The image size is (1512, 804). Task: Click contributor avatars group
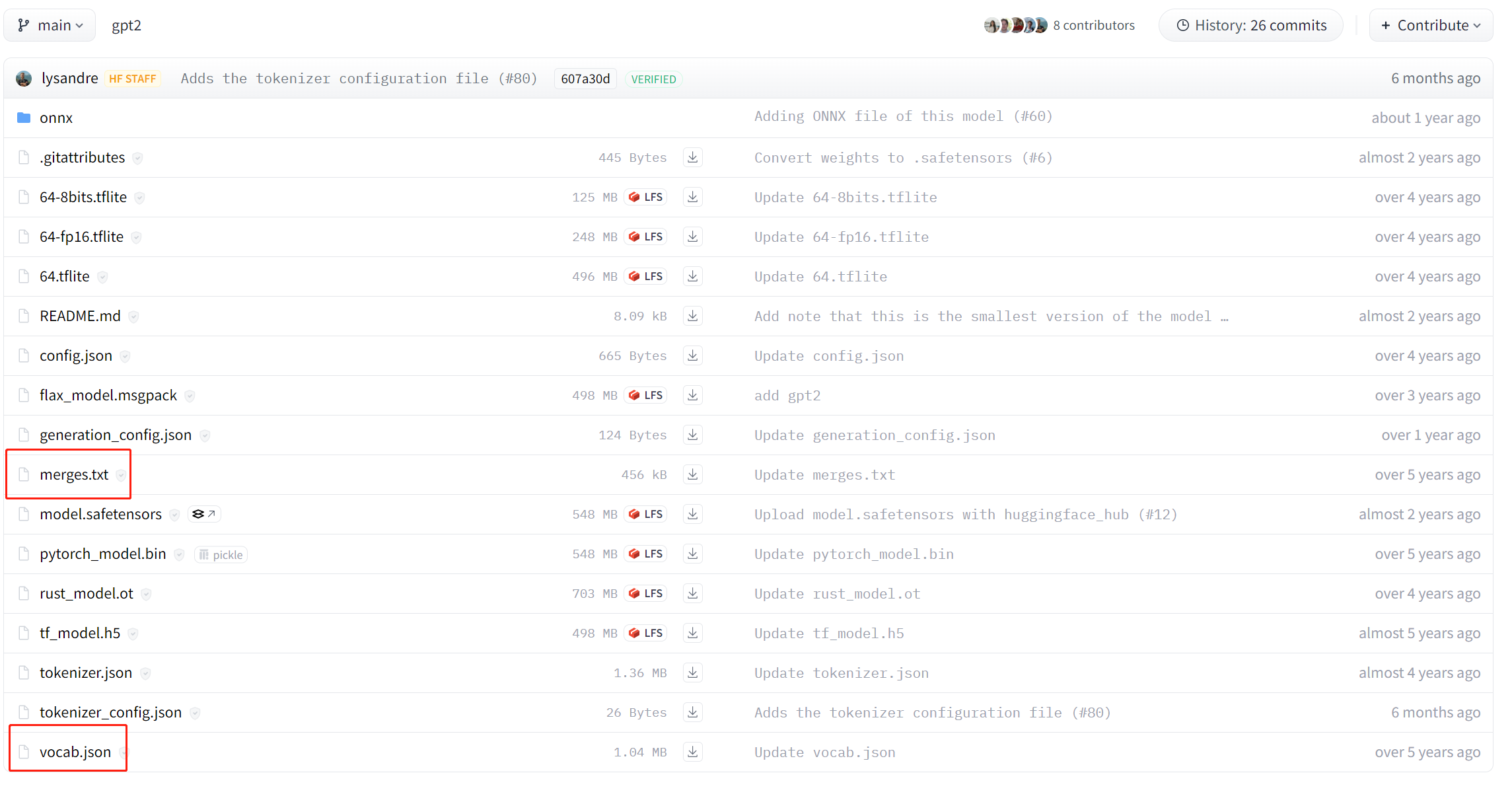[1015, 25]
